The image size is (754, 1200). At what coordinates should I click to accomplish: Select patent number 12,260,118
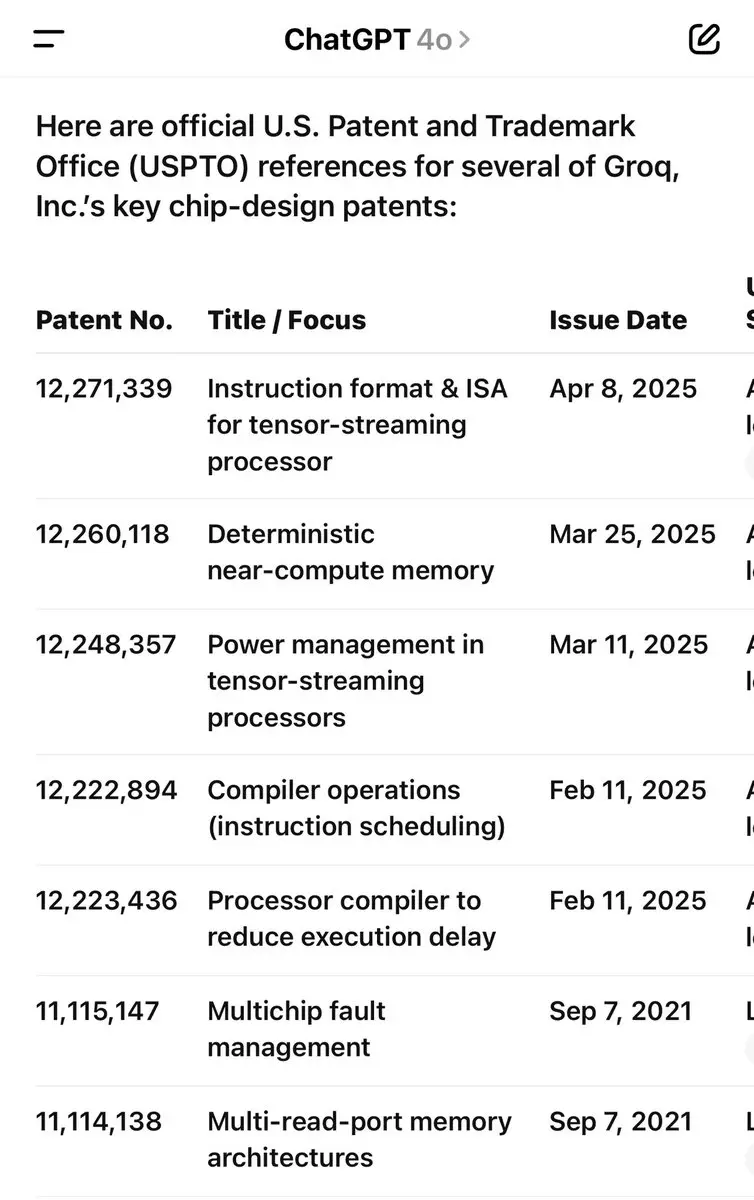point(103,534)
